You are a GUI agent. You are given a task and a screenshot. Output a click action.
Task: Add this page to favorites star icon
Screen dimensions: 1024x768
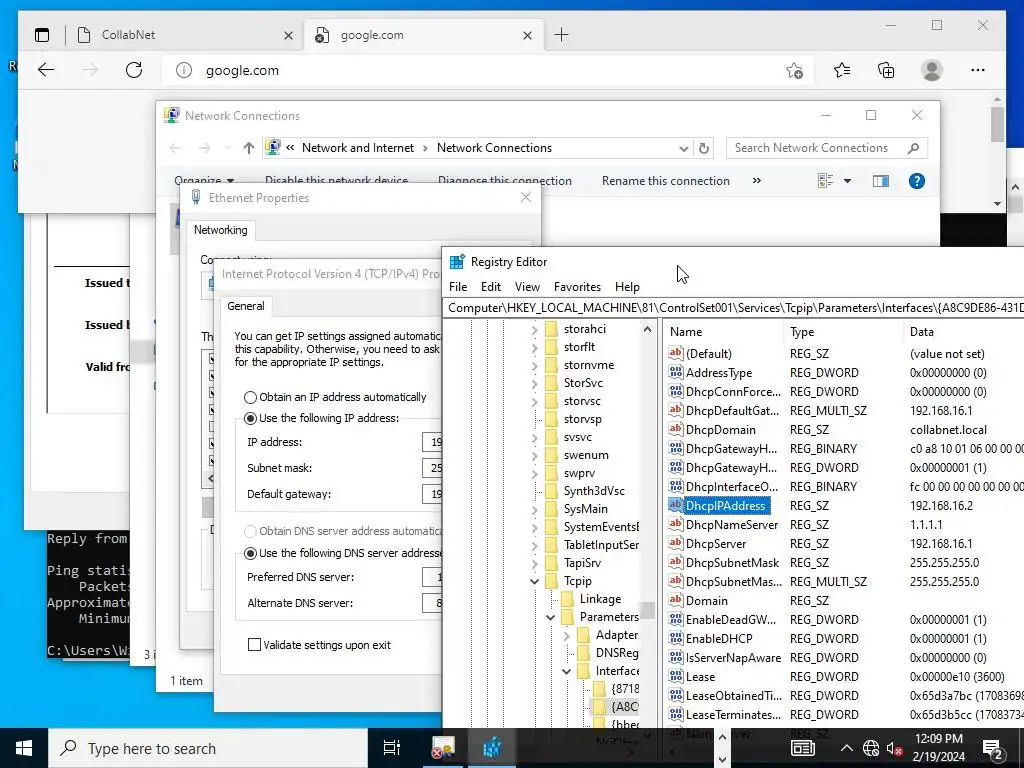794,70
